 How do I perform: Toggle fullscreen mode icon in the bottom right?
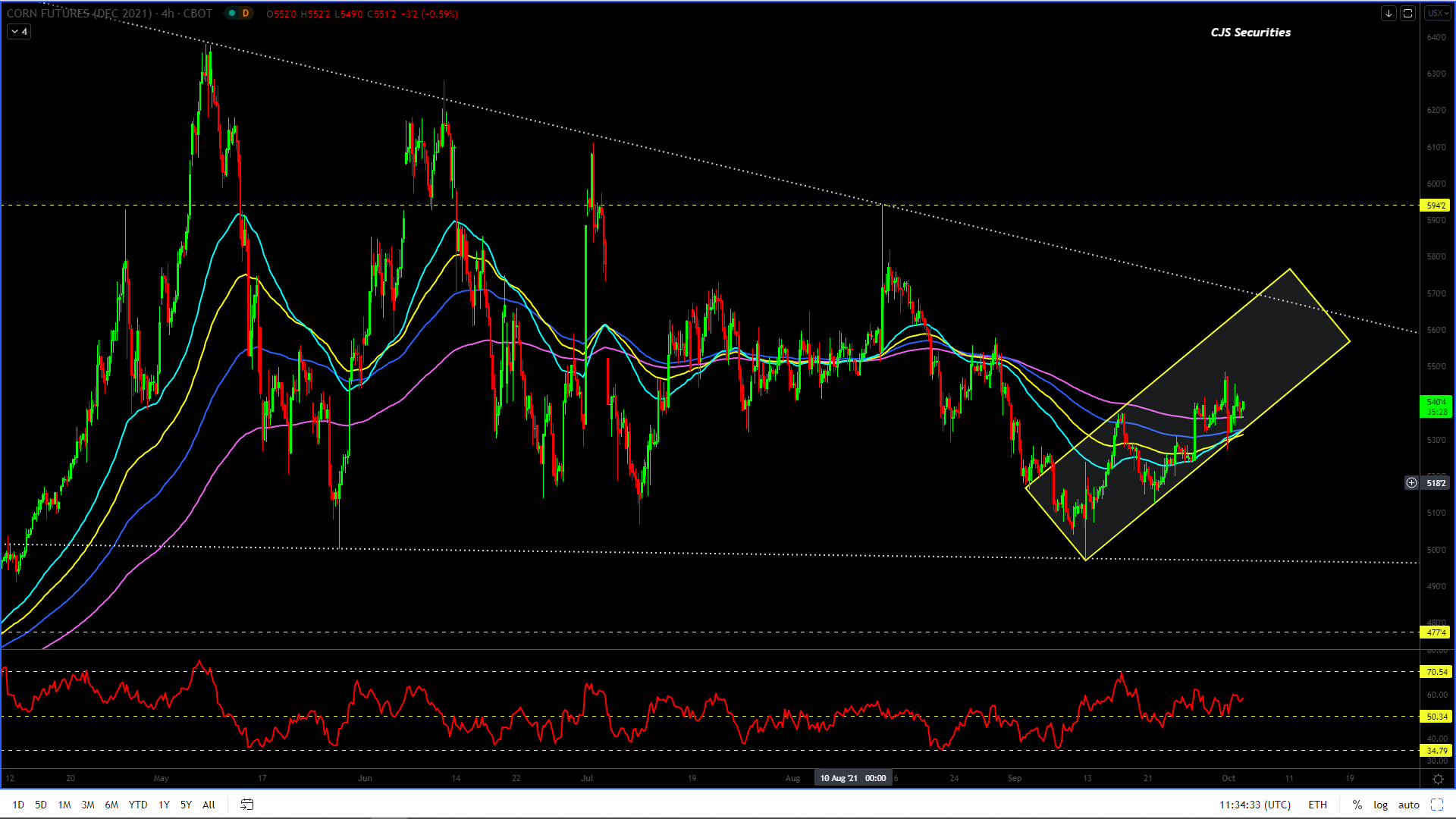[1437, 805]
